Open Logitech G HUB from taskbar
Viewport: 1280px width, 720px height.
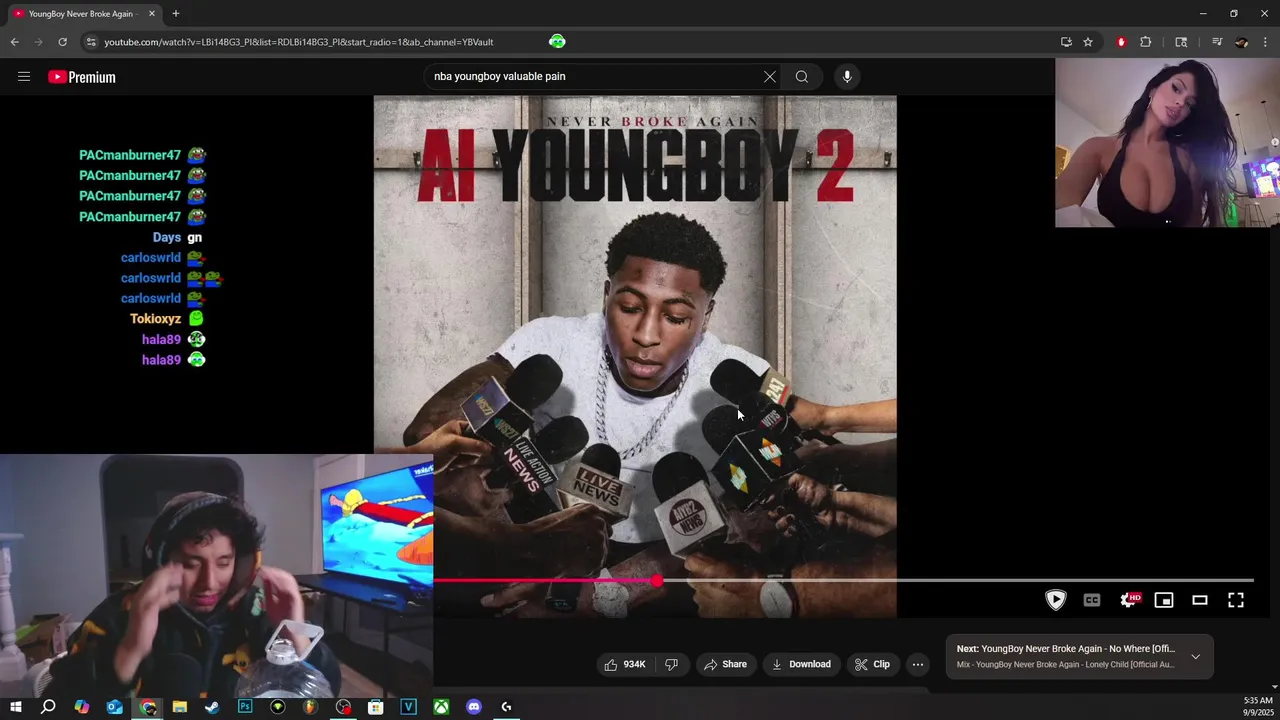(506, 707)
